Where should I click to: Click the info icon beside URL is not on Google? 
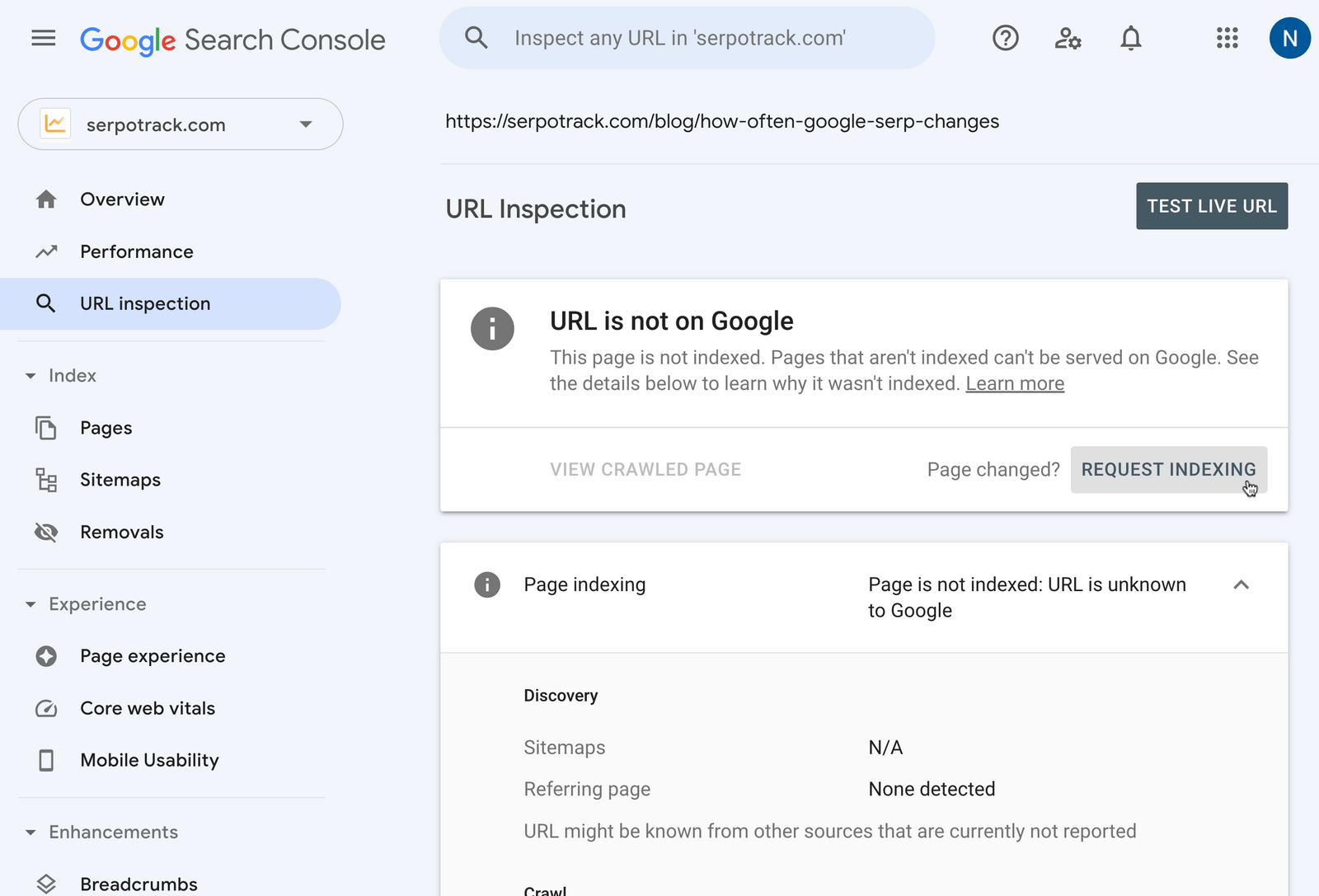coord(492,329)
